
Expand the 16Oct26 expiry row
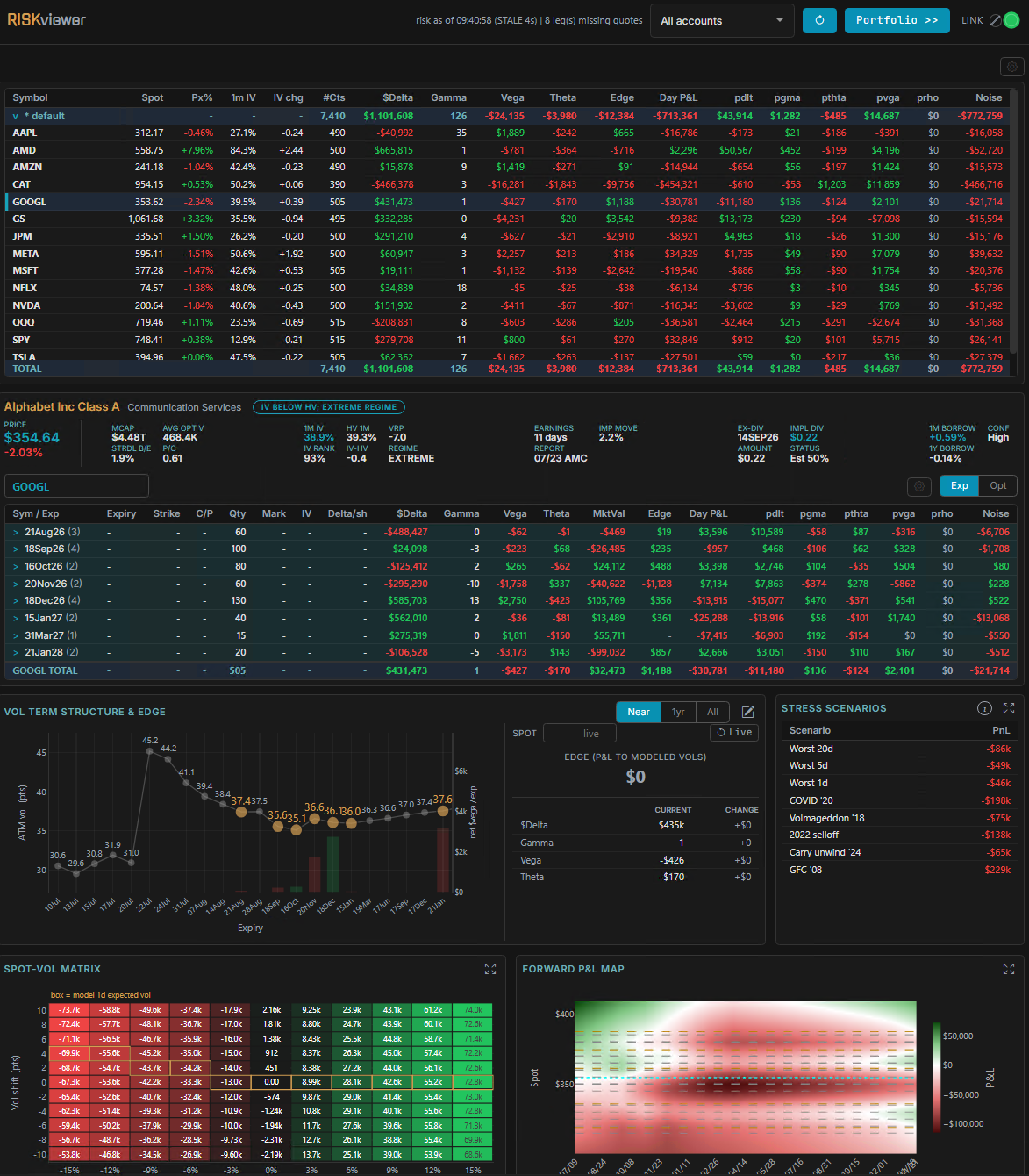pos(16,566)
